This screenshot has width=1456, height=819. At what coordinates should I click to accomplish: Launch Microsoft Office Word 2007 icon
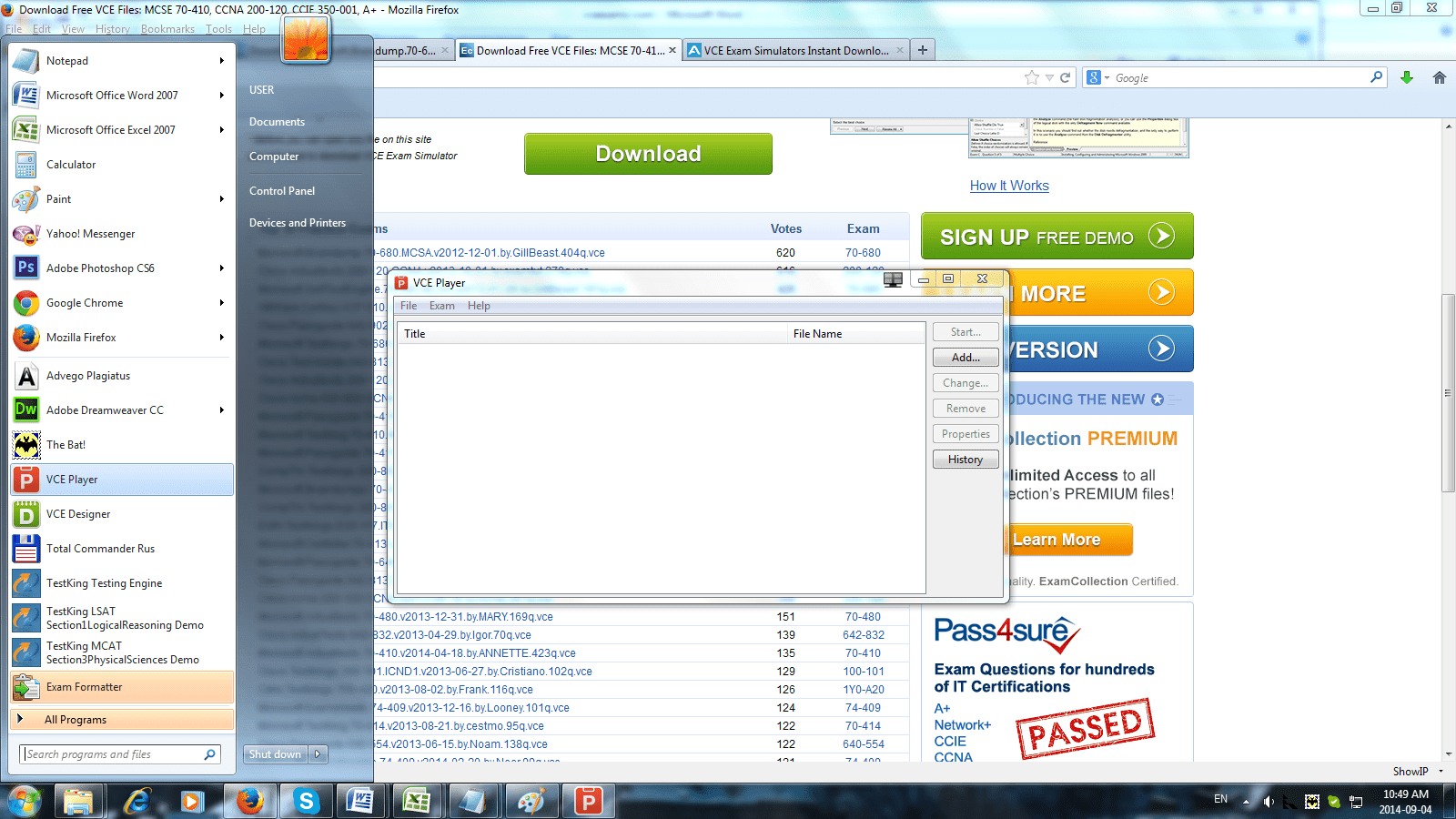[x=26, y=96]
